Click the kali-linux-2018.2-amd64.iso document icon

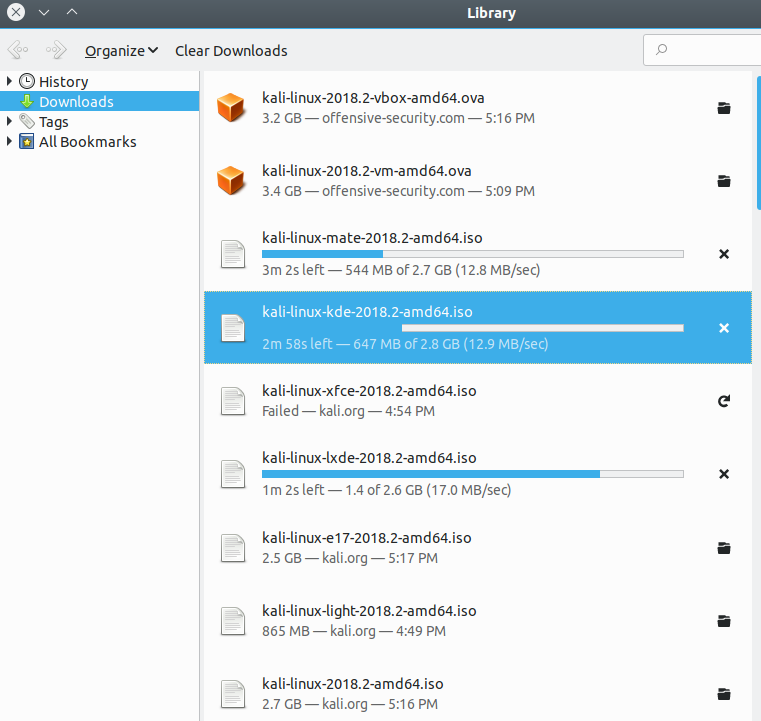pyautogui.click(x=233, y=694)
